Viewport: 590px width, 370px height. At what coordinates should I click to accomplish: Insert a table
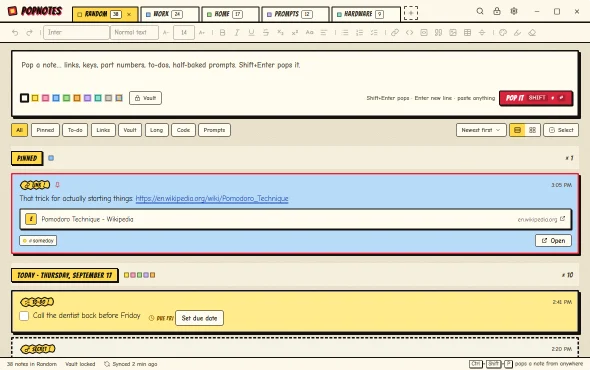[x=467, y=33]
